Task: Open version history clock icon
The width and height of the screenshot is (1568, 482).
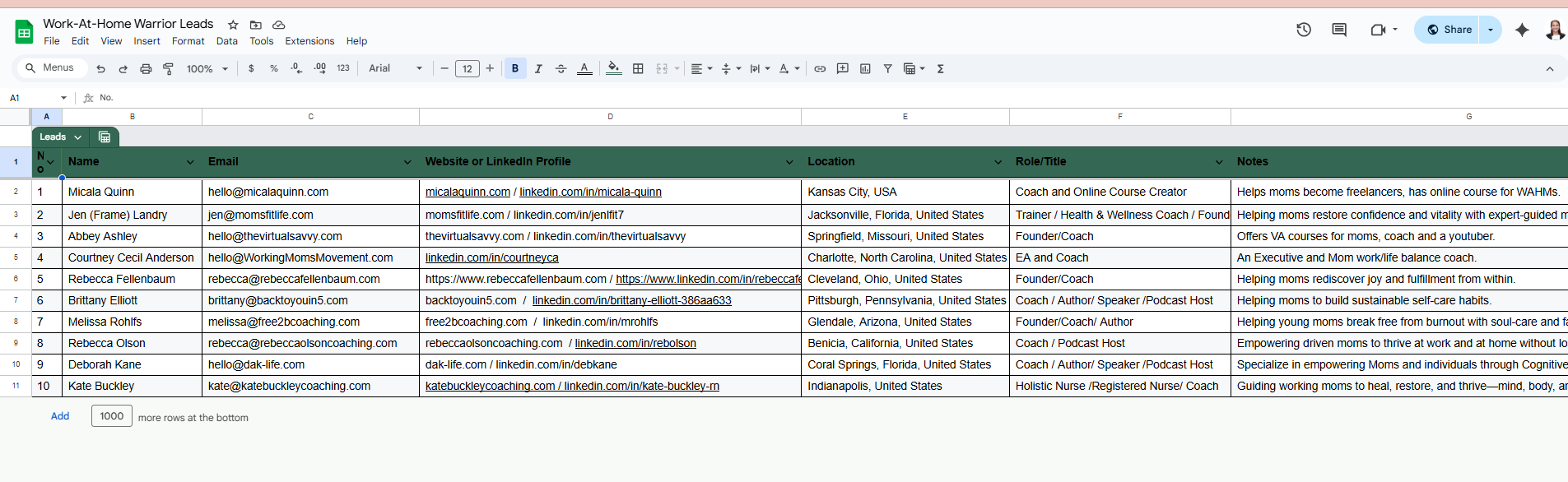Action: click(x=1304, y=30)
